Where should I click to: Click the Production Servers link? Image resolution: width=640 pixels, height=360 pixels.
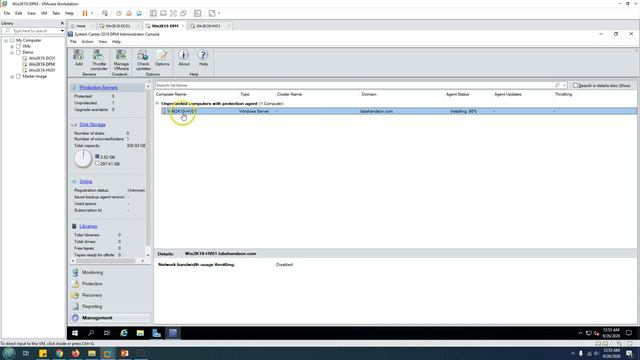pyautogui.click(x=98, y=87)
